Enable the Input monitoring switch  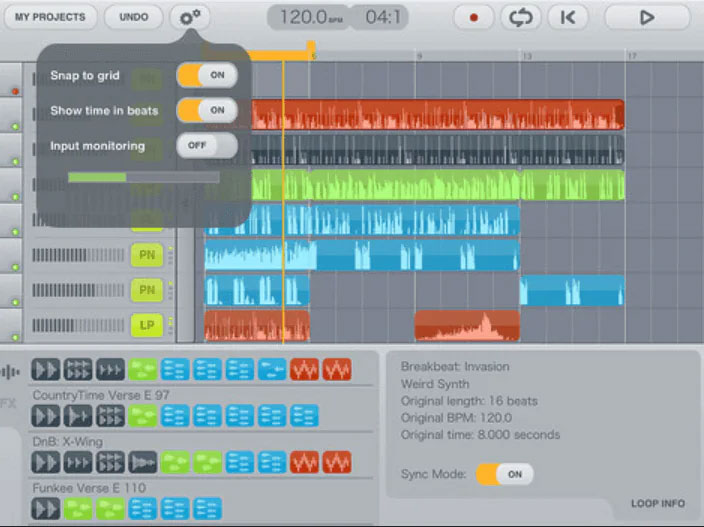(207, 145)
